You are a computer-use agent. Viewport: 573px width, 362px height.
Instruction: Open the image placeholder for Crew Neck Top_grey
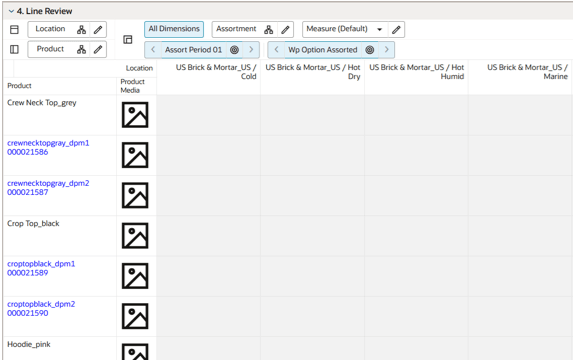click(135, 115)
